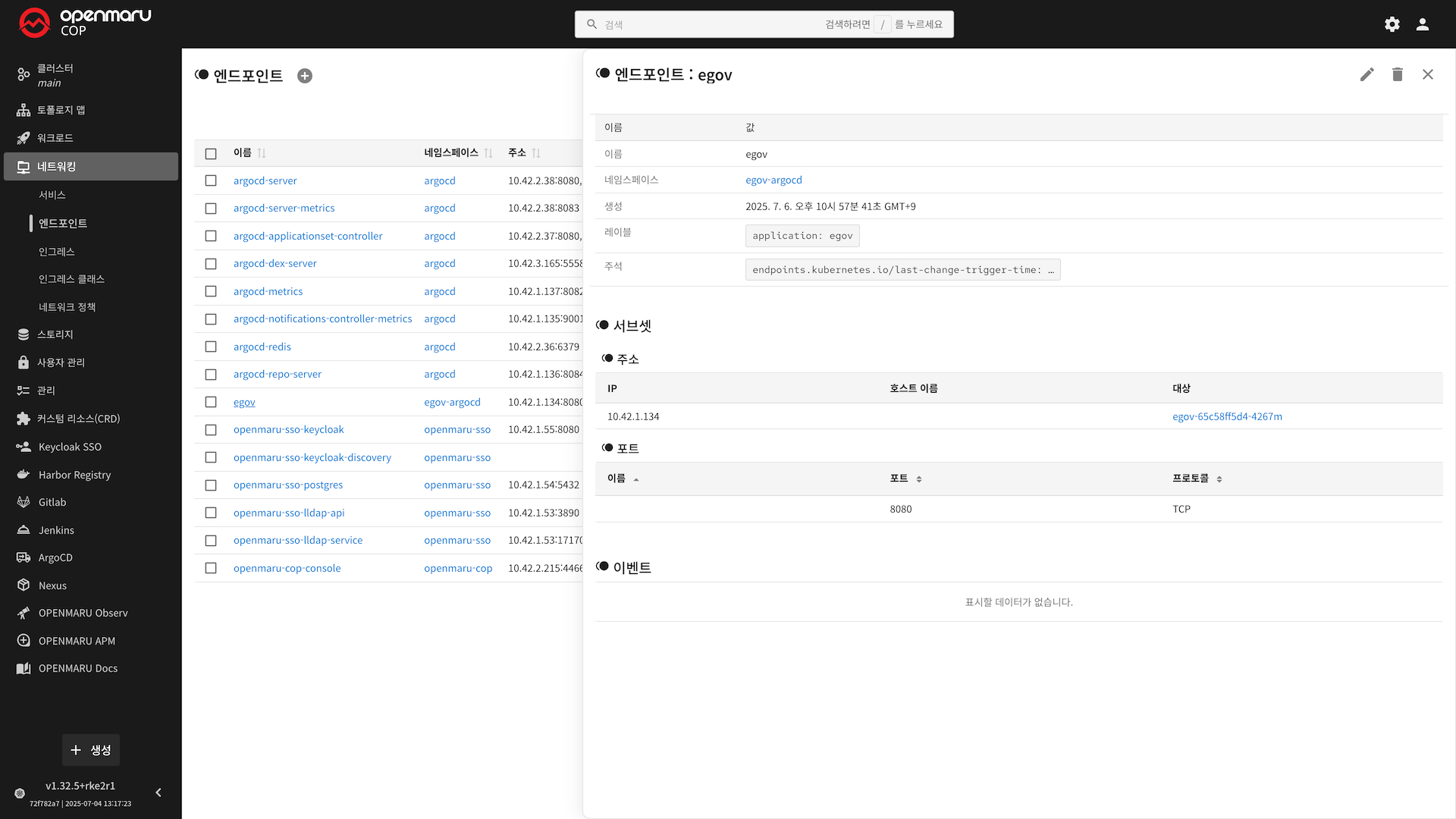1456x819 pixels.
Task: Check the egov row checkbox
Action: coord(211,402)
